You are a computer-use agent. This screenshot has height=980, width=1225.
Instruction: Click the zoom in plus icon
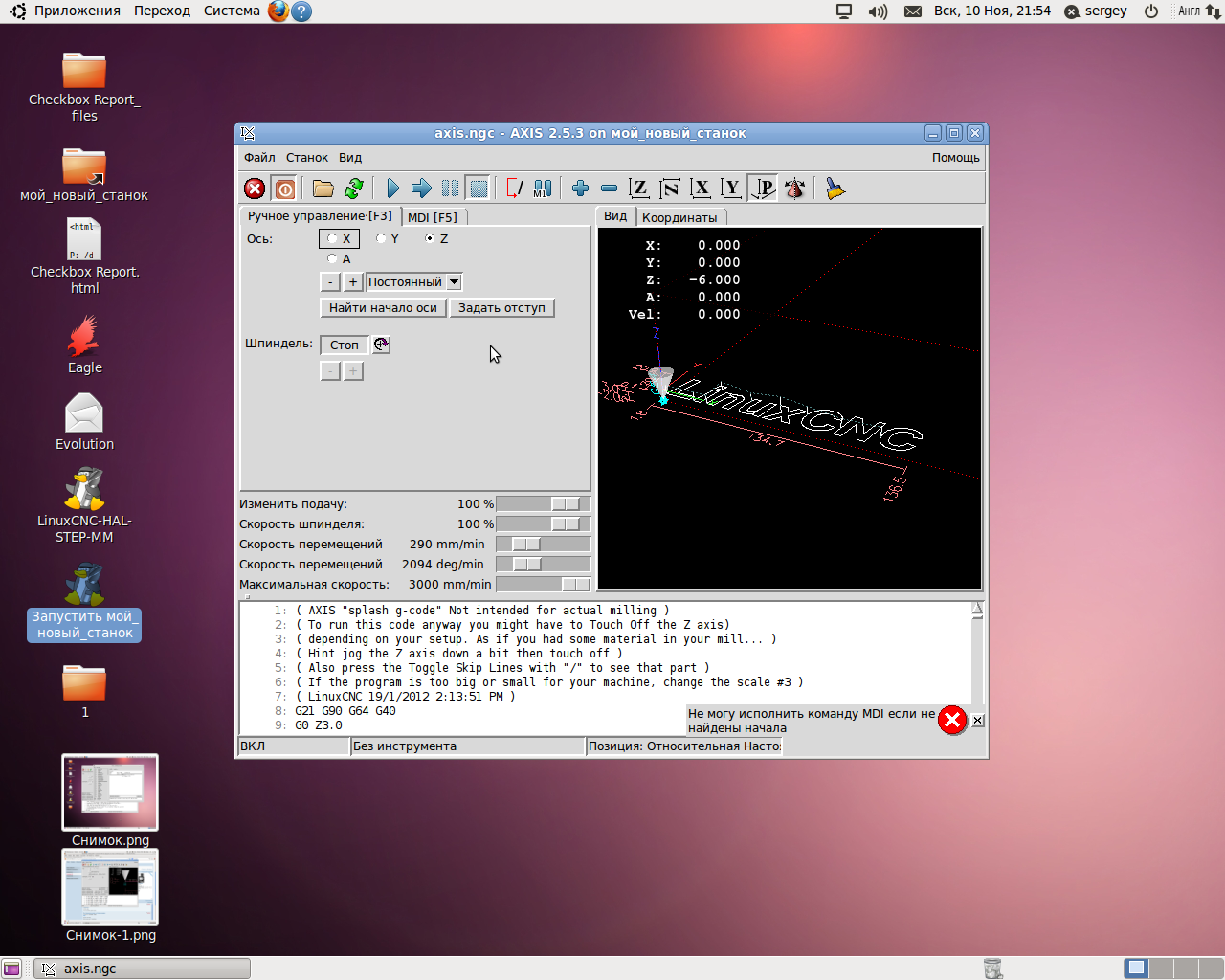pos(580,189)
